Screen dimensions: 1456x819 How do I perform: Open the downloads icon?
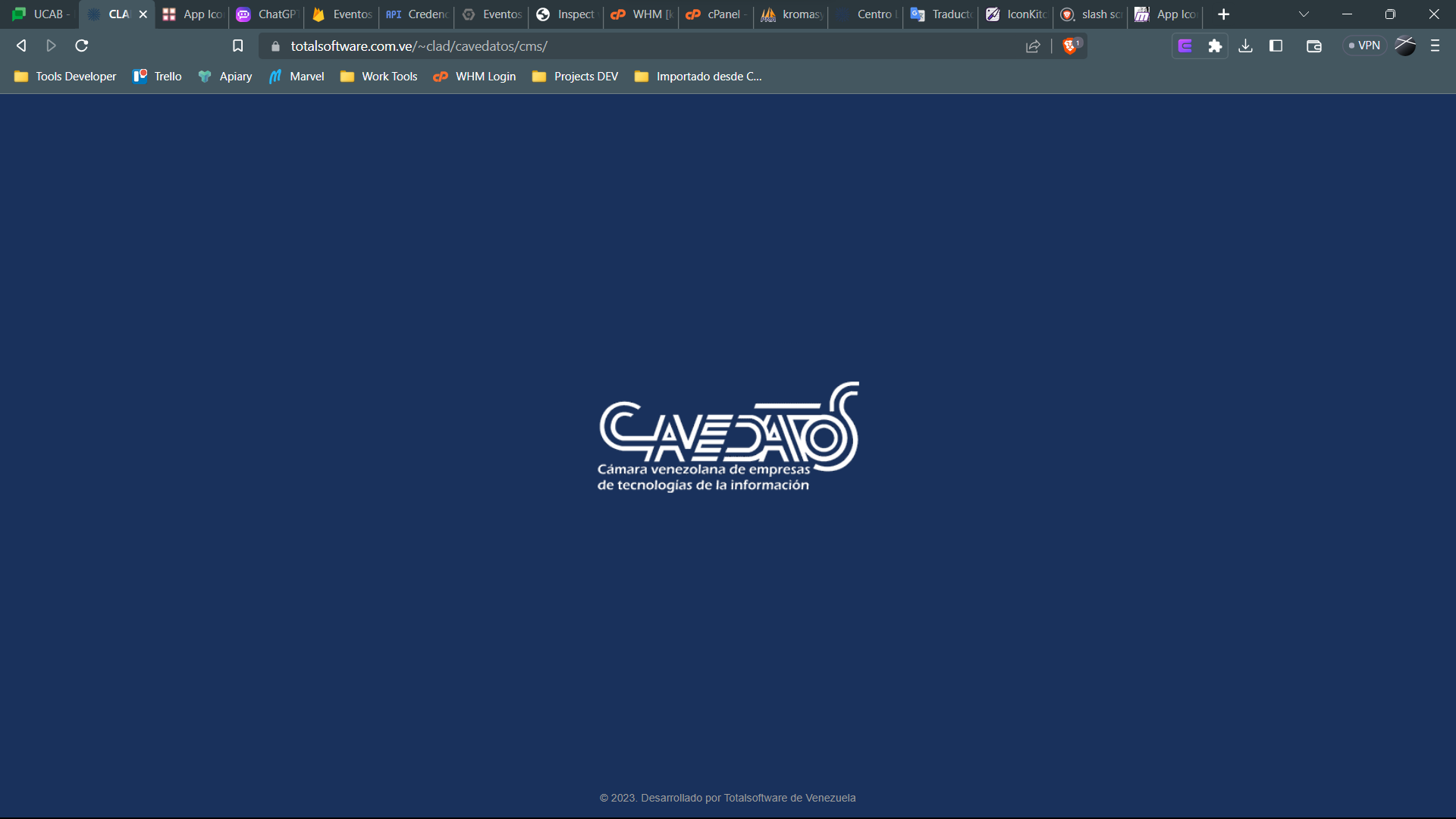point(1245,46)
